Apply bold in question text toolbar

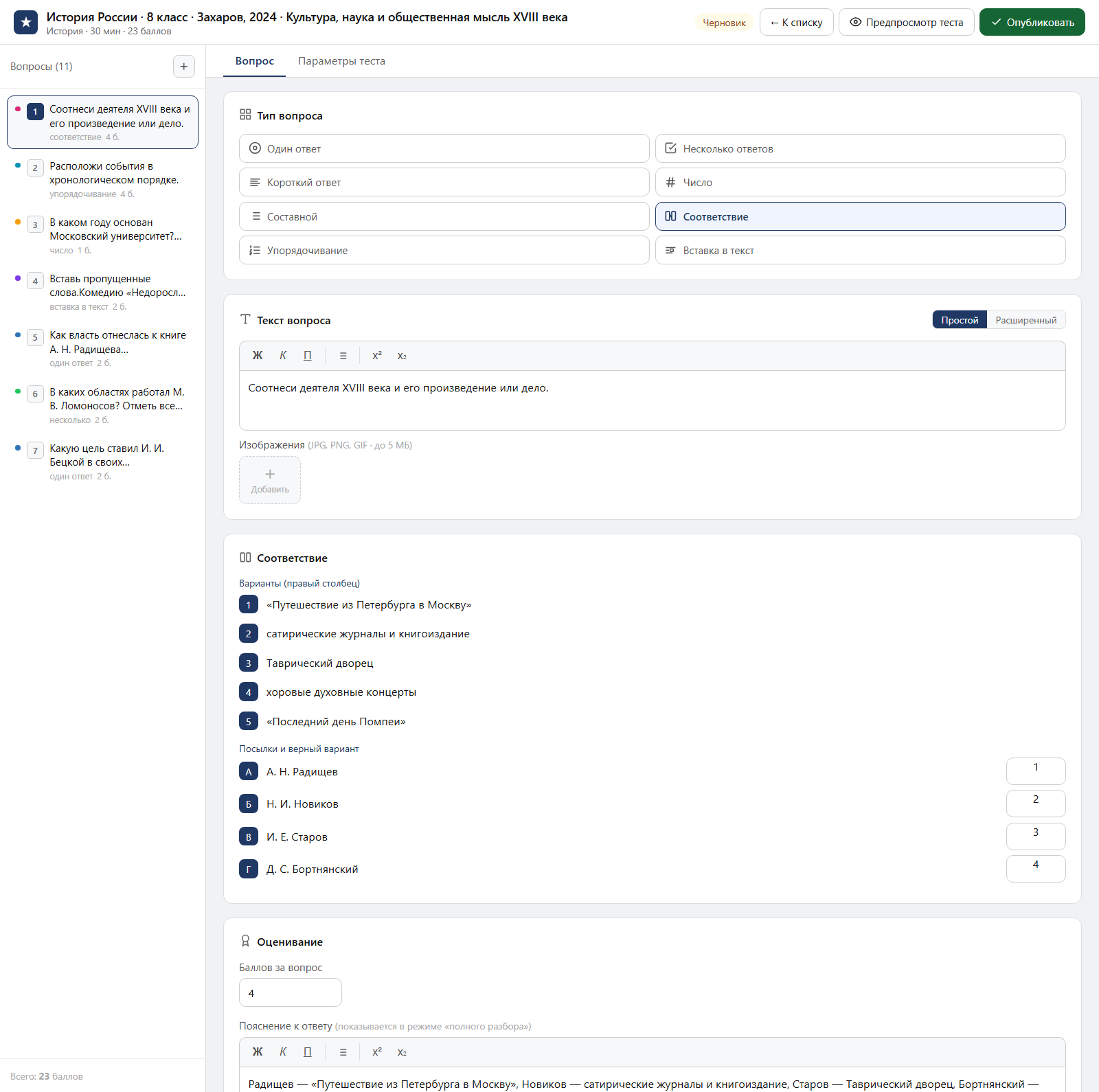point(258,356)
